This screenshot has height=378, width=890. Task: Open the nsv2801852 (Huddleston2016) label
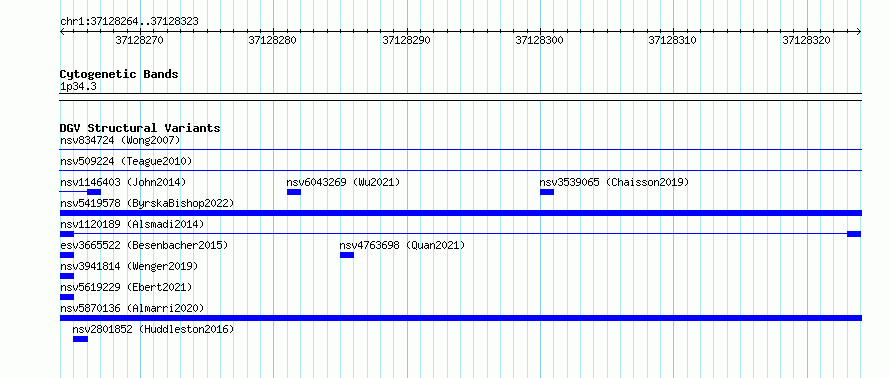pos(153,329)
